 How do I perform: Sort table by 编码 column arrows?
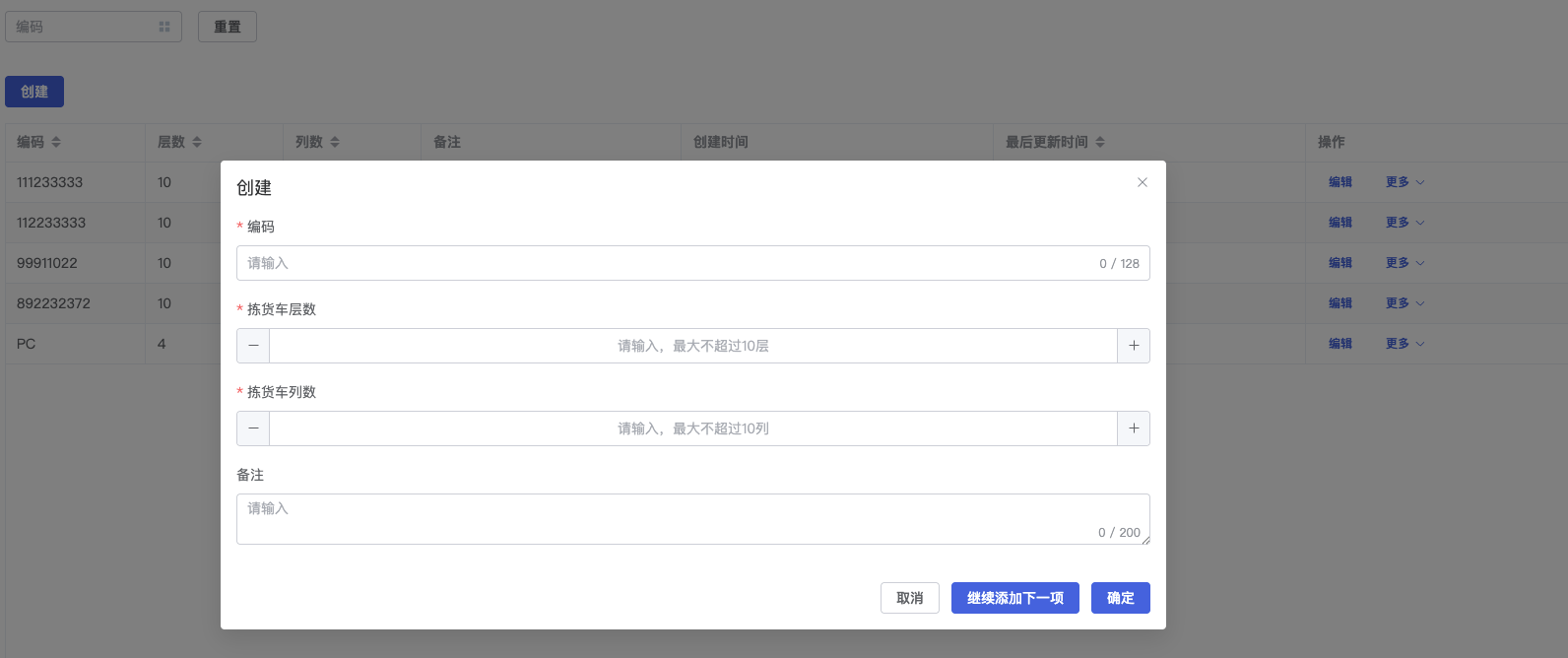tap(56, 142)
